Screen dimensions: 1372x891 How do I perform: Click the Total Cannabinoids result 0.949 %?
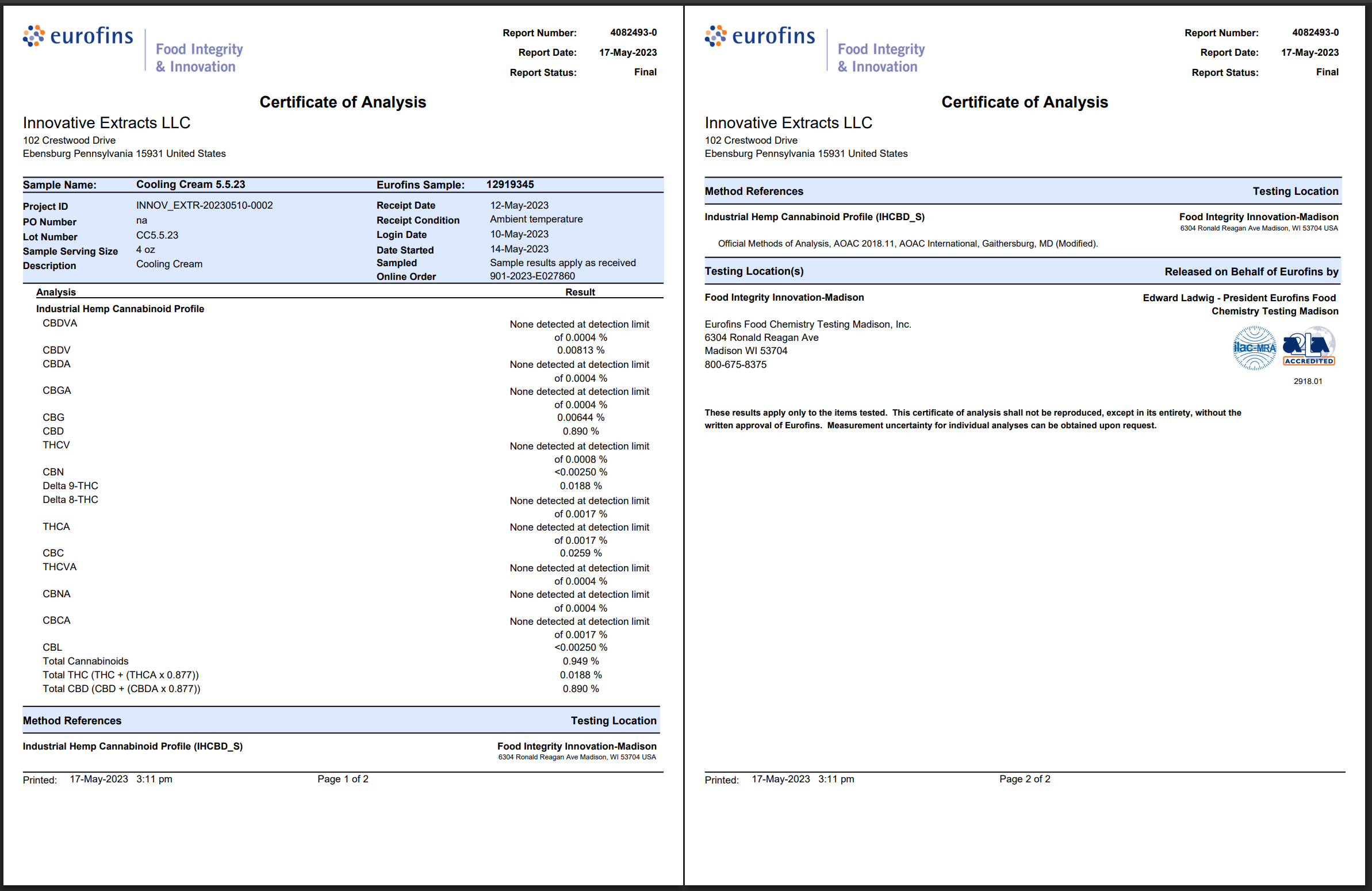581,661
